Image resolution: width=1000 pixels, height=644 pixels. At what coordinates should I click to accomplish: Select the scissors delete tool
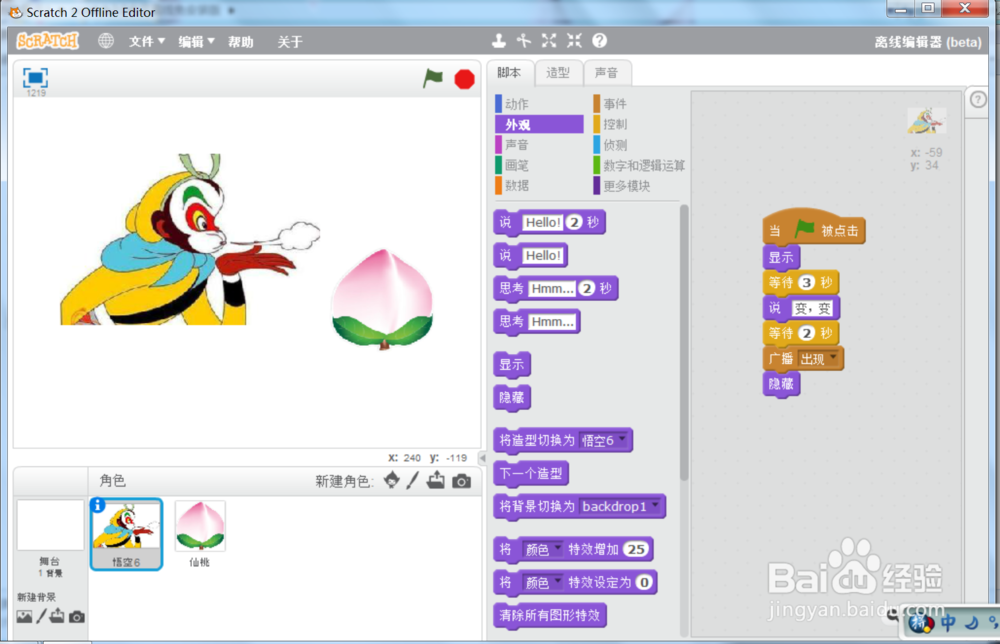pos(523,41)
